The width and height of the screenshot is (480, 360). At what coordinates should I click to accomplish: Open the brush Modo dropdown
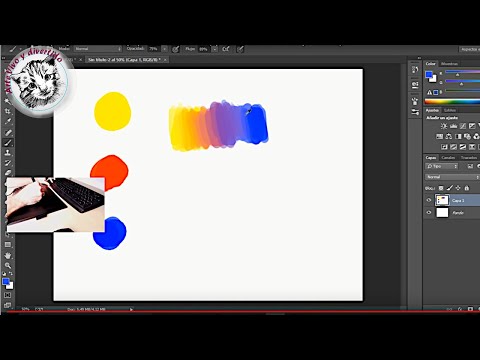[98, 49]
